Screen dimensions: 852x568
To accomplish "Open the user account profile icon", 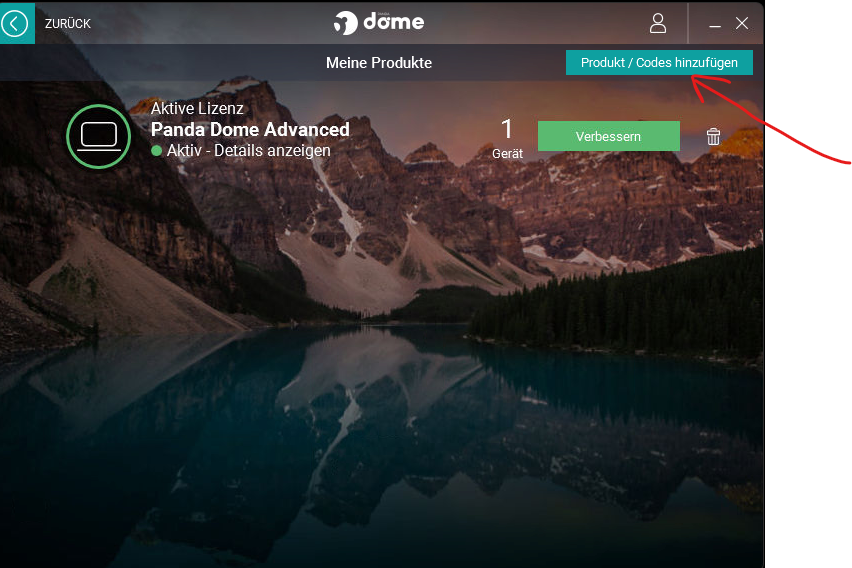I will point(657,23).
